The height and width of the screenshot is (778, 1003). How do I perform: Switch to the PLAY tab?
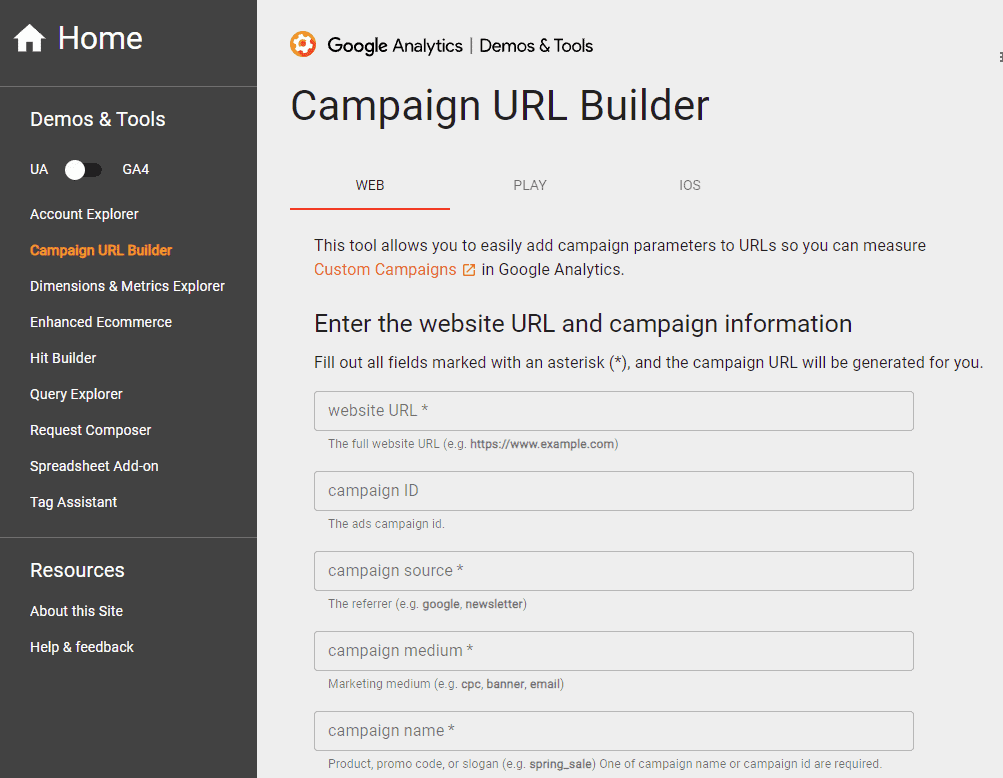[x=530, y=186]
